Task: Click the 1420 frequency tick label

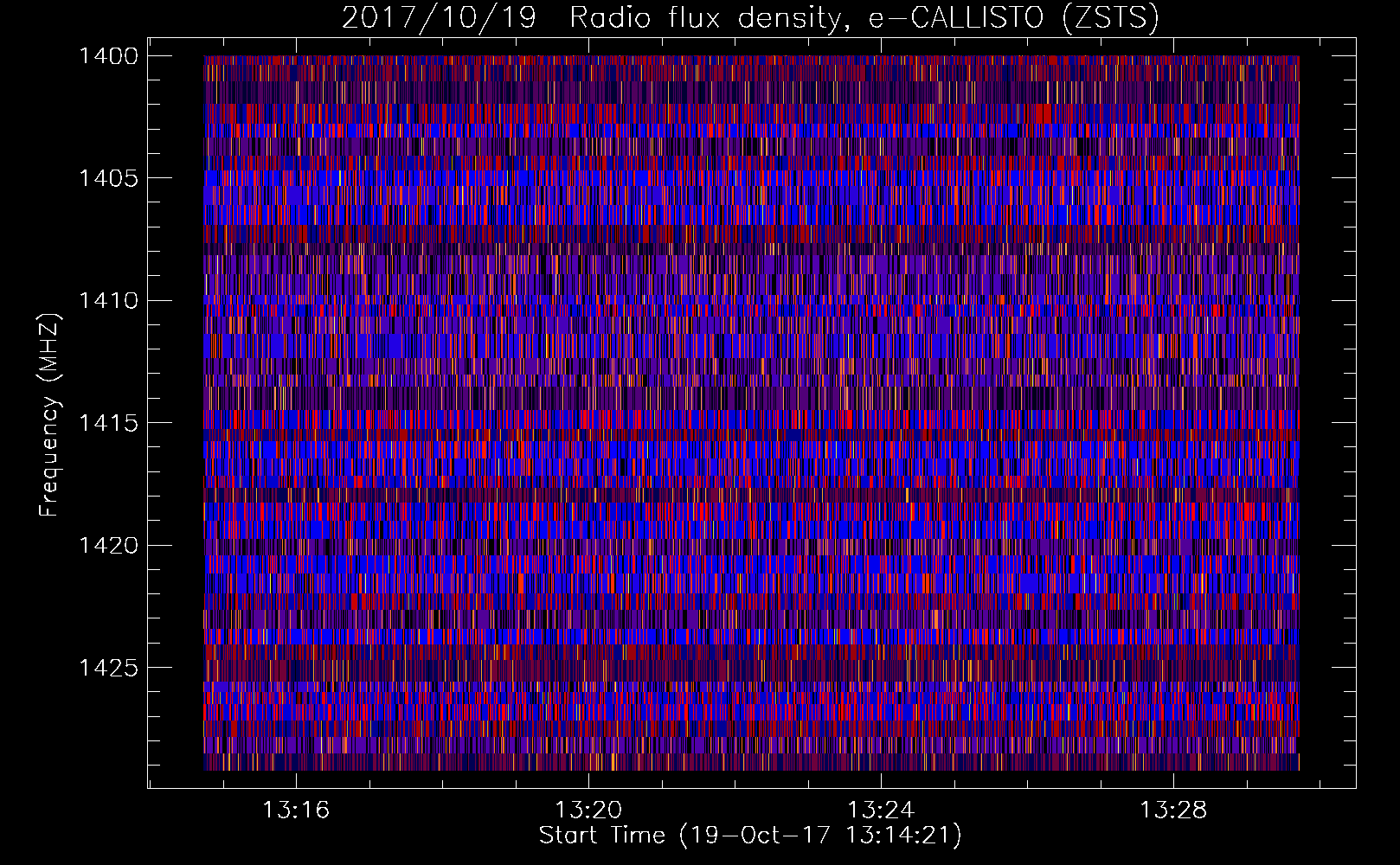Action: [108, 546]
